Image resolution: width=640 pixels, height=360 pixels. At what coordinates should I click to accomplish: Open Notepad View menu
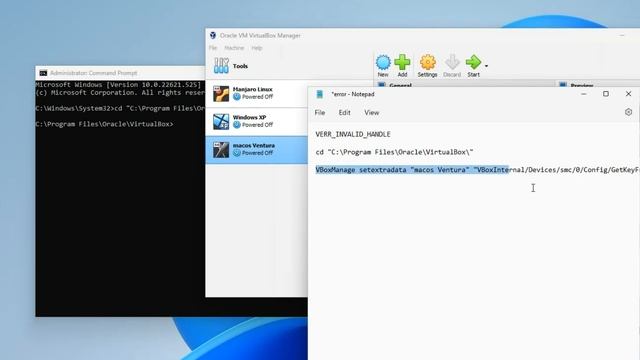click(371, 113)
